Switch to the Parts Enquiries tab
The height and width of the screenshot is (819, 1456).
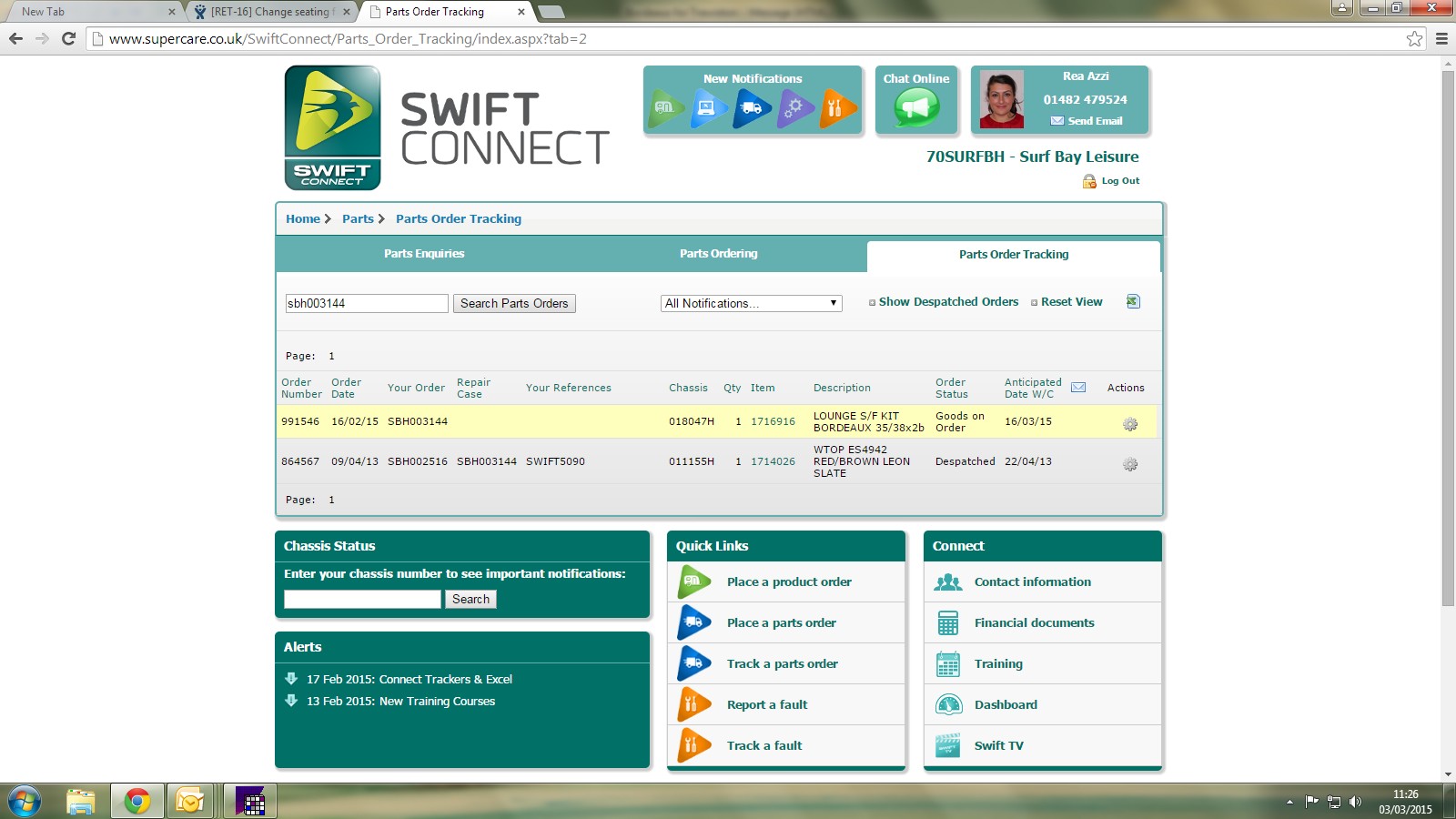pyautogui.click(x=424, y=254)
